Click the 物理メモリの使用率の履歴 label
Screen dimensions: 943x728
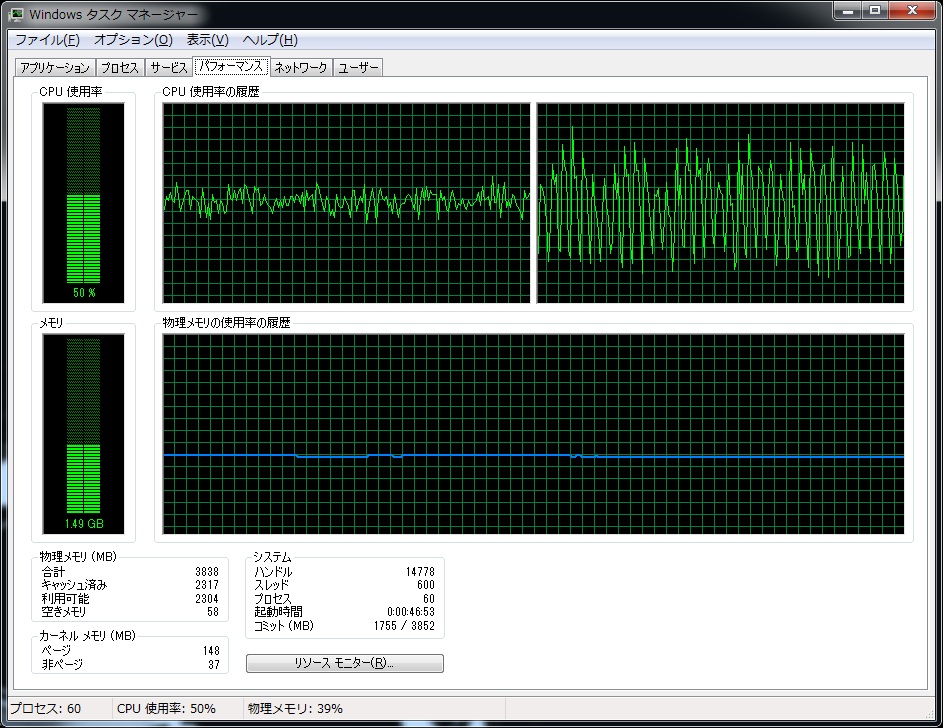(226, 323)
